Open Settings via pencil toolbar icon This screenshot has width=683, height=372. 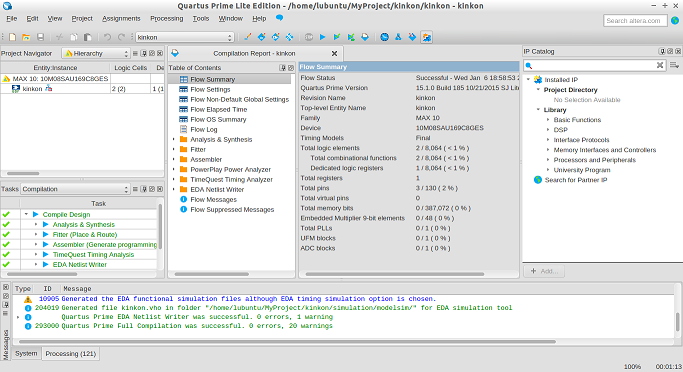248,37
